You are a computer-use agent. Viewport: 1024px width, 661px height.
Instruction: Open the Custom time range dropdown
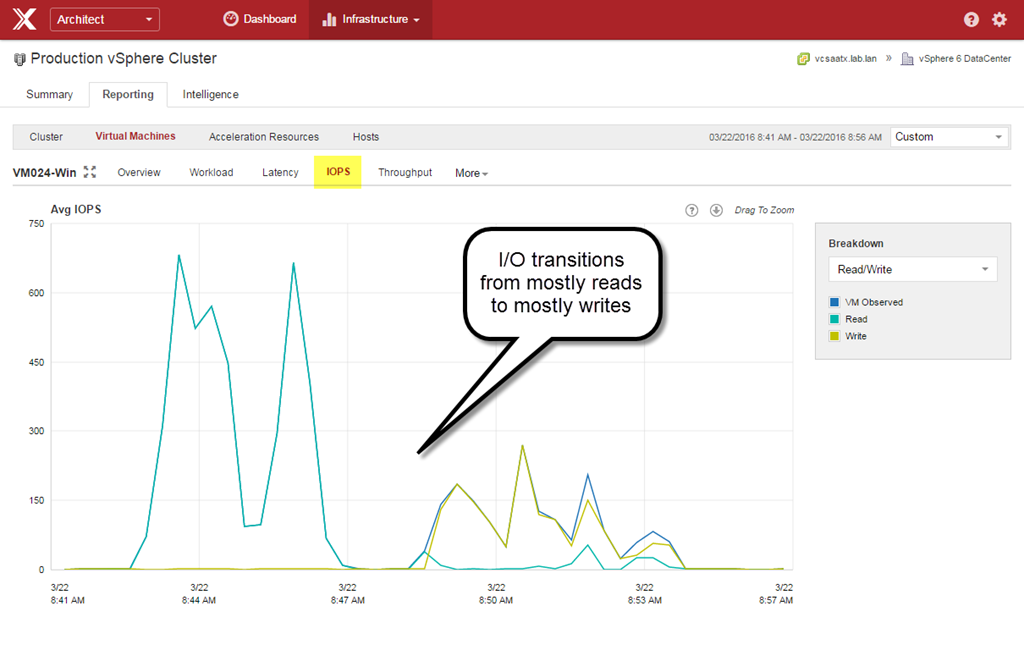(x=949, y=137)
